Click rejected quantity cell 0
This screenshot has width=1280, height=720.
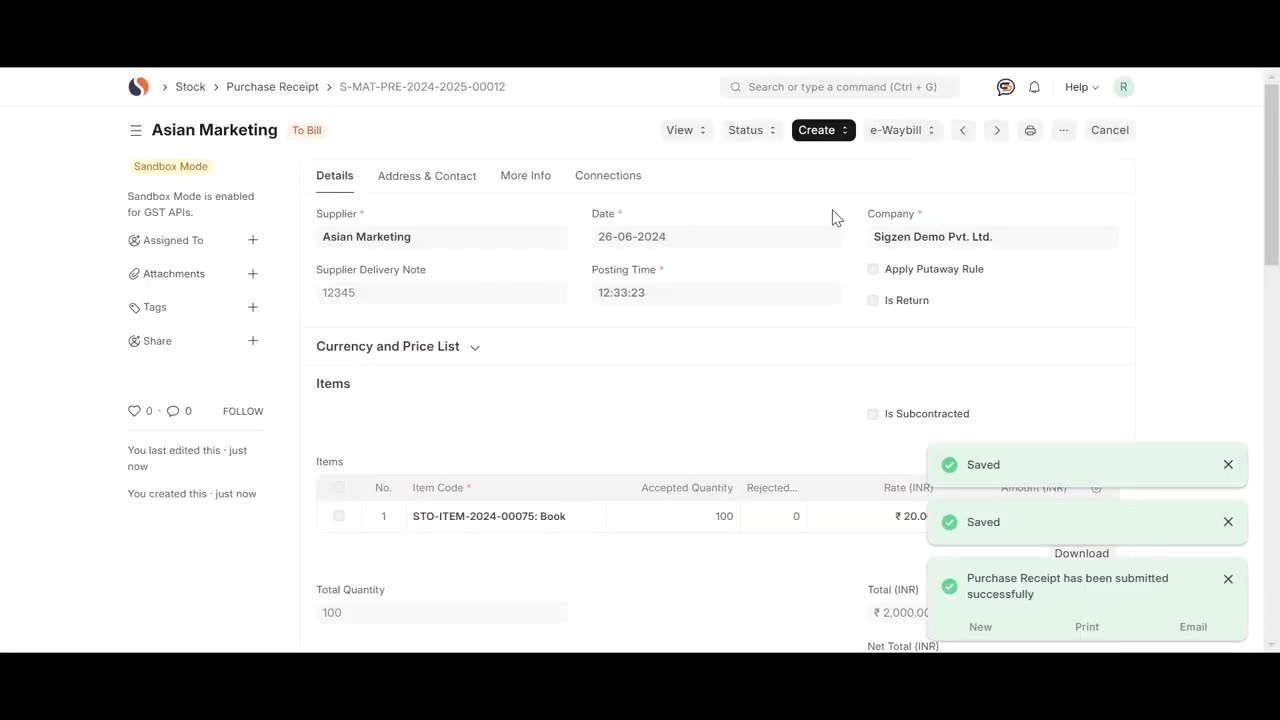coord(774,516)
